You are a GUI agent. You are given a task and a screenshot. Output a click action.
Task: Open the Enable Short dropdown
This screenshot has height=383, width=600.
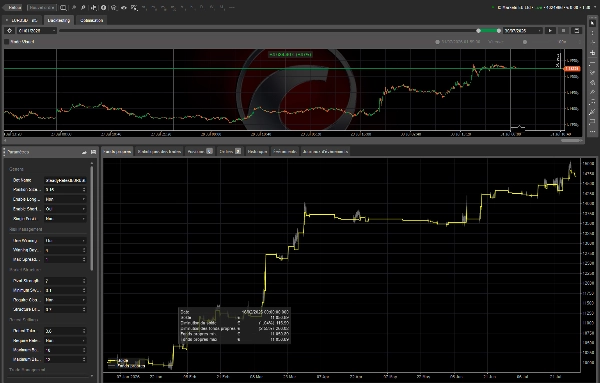click(x=65, y=209)
